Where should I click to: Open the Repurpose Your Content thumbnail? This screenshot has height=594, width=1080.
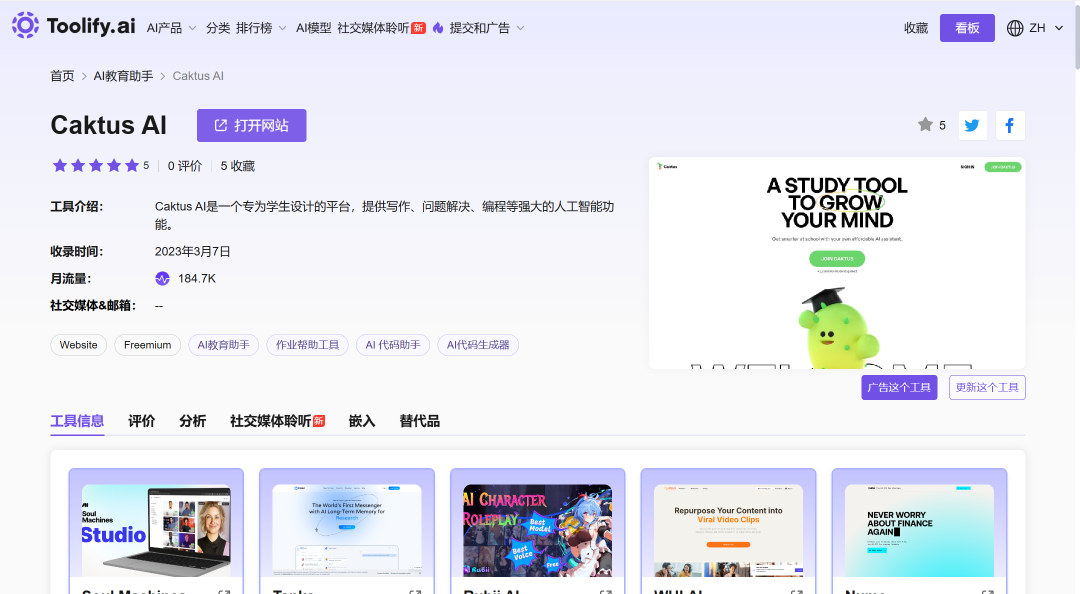729,531
